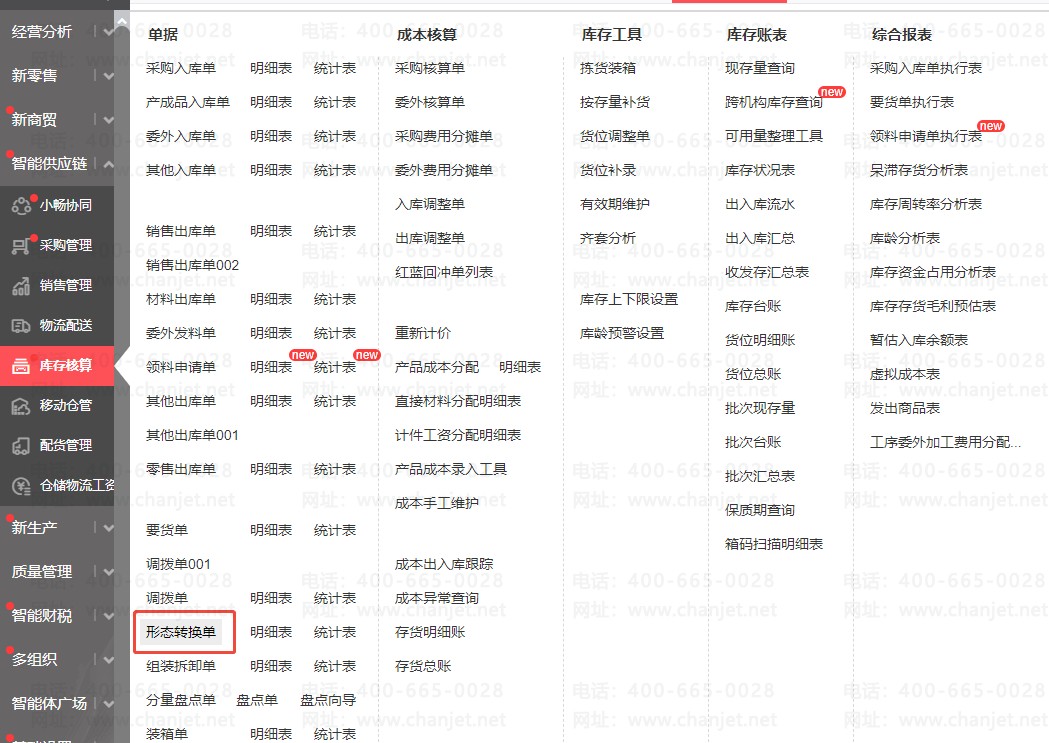Open the 库龄分析表 report link
Image resolution: width=1049 pixels, height=743 pixels.
click(905, 238)
